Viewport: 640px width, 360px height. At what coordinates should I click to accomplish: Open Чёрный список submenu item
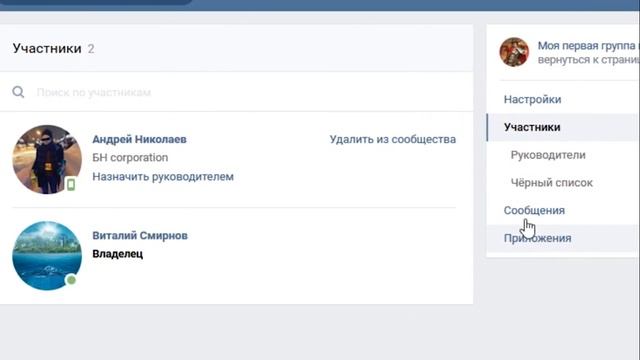pos(551,183)
